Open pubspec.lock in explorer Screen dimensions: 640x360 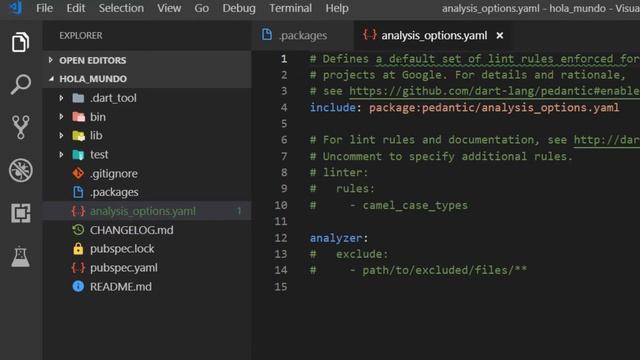pyautogui.click(x=122, y=249)
